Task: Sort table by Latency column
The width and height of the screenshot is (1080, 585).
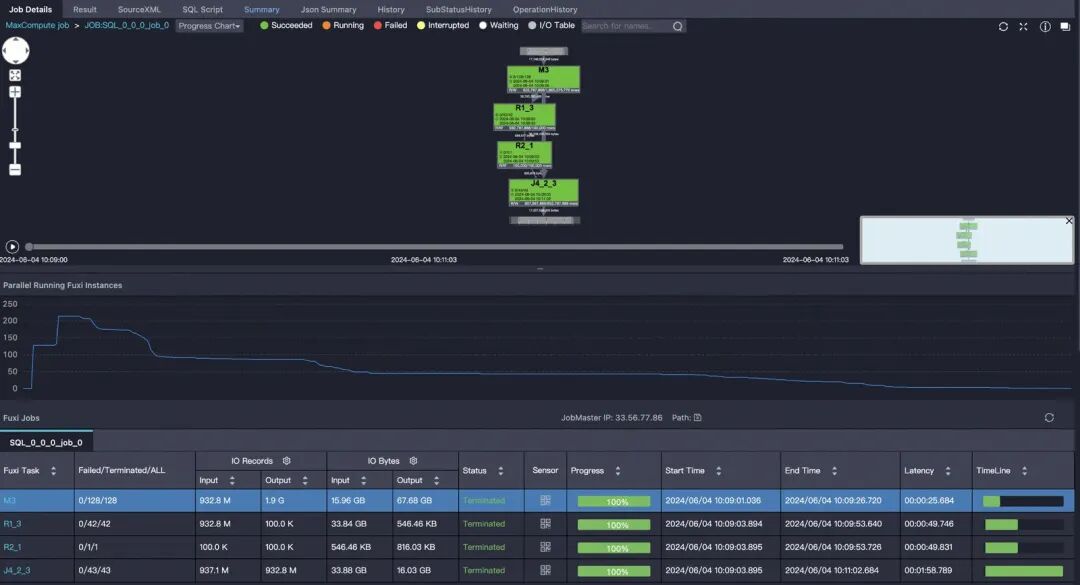Action: 948,471
